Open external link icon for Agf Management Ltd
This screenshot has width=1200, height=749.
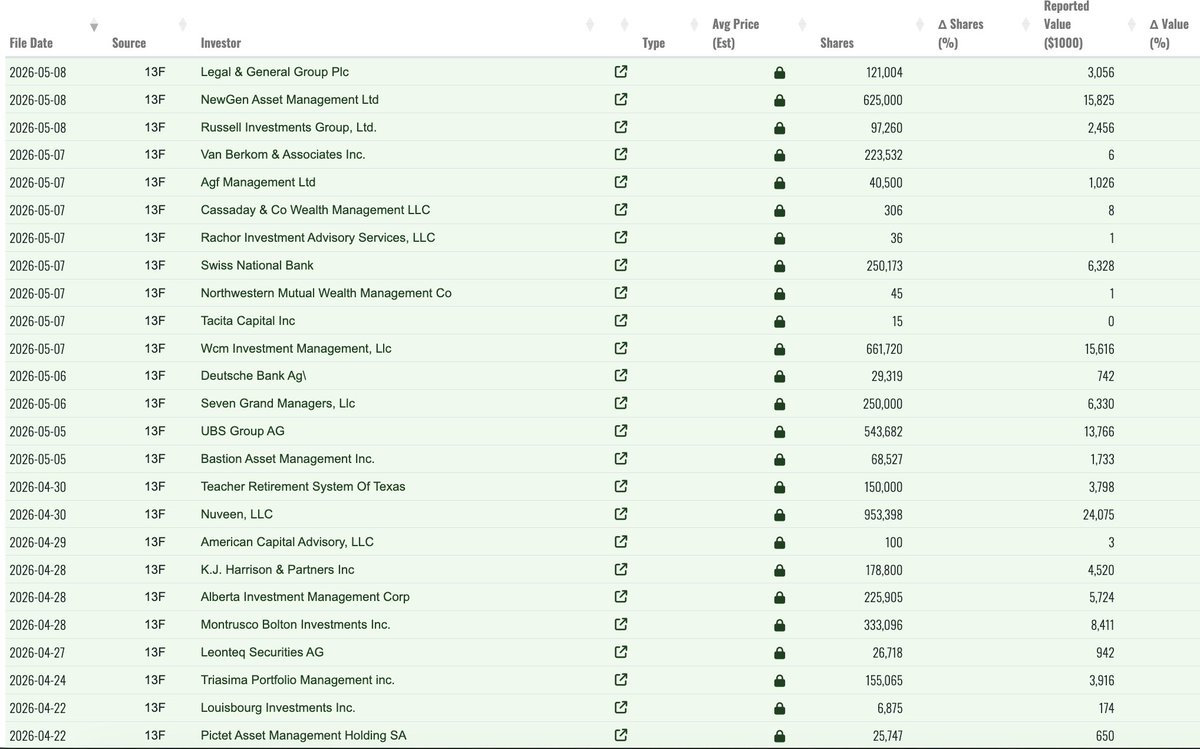(x=621, y=183)
